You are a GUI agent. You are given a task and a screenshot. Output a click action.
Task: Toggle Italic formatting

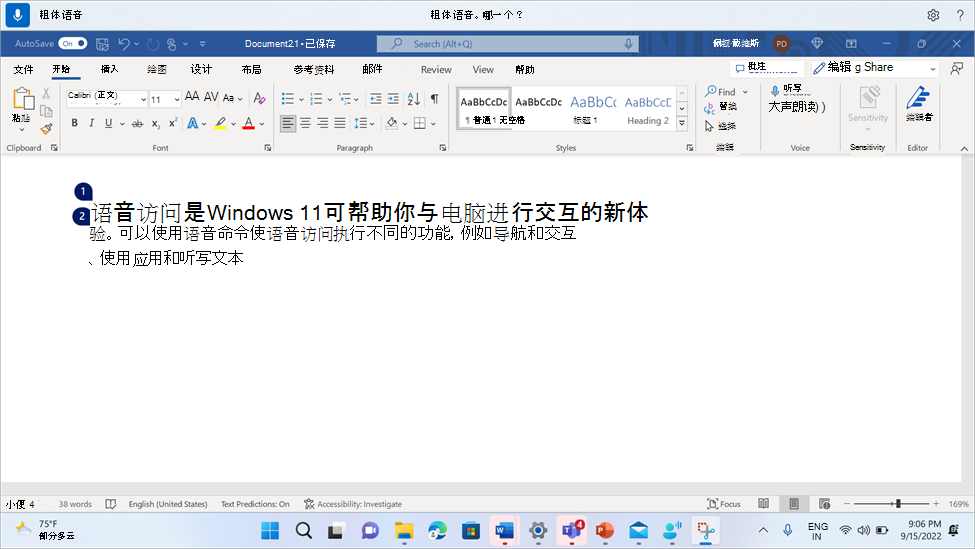coord(91,123)
